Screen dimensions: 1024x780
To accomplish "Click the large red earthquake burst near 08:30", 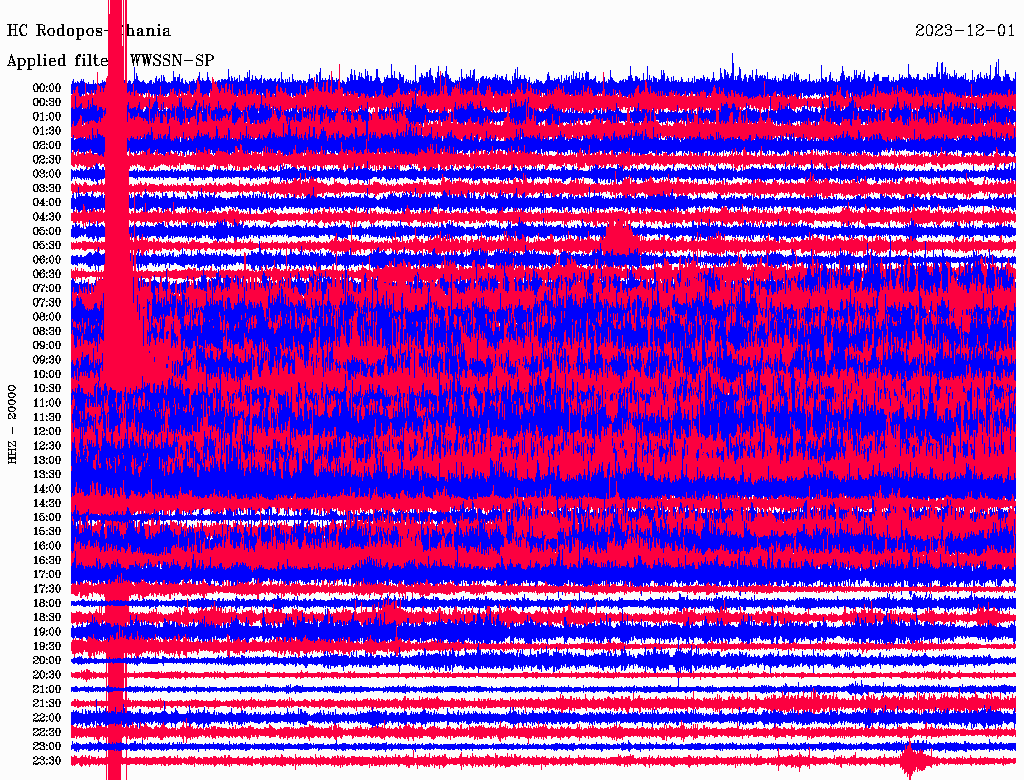I will [x=120, y=330].
